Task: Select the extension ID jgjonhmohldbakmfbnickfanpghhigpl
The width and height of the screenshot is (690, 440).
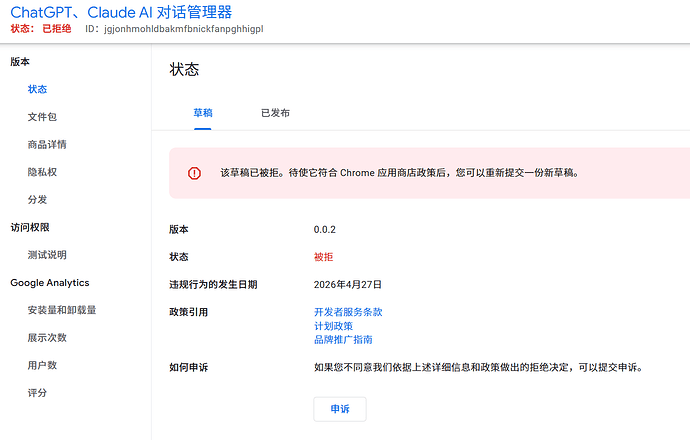Action: click(184, 29)
